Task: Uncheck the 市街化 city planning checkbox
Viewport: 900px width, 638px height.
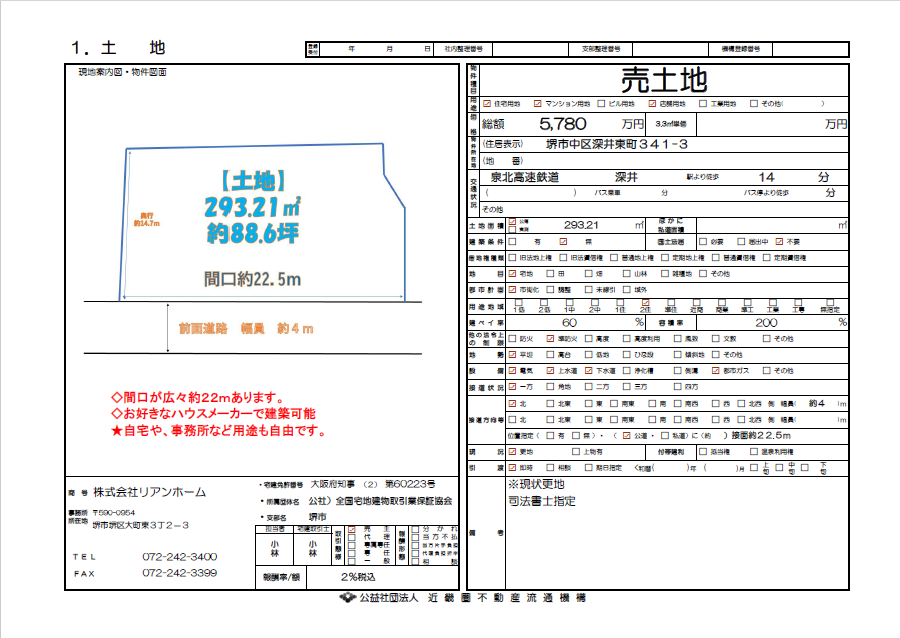Action: tap(513, 289)
